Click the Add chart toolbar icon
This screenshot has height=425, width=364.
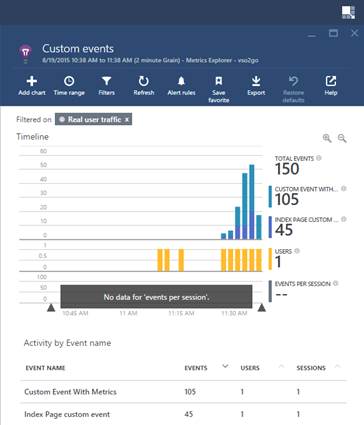tap(32, 81)
